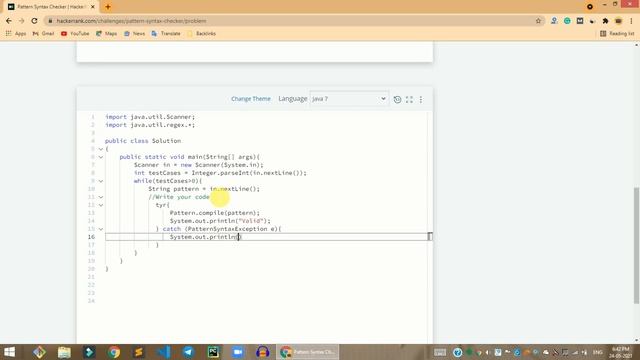Screen dimensions: 640x360
Task: Open the Language dropdown showing Java 7
Action: pyautogui.click(x=349, y=99)
